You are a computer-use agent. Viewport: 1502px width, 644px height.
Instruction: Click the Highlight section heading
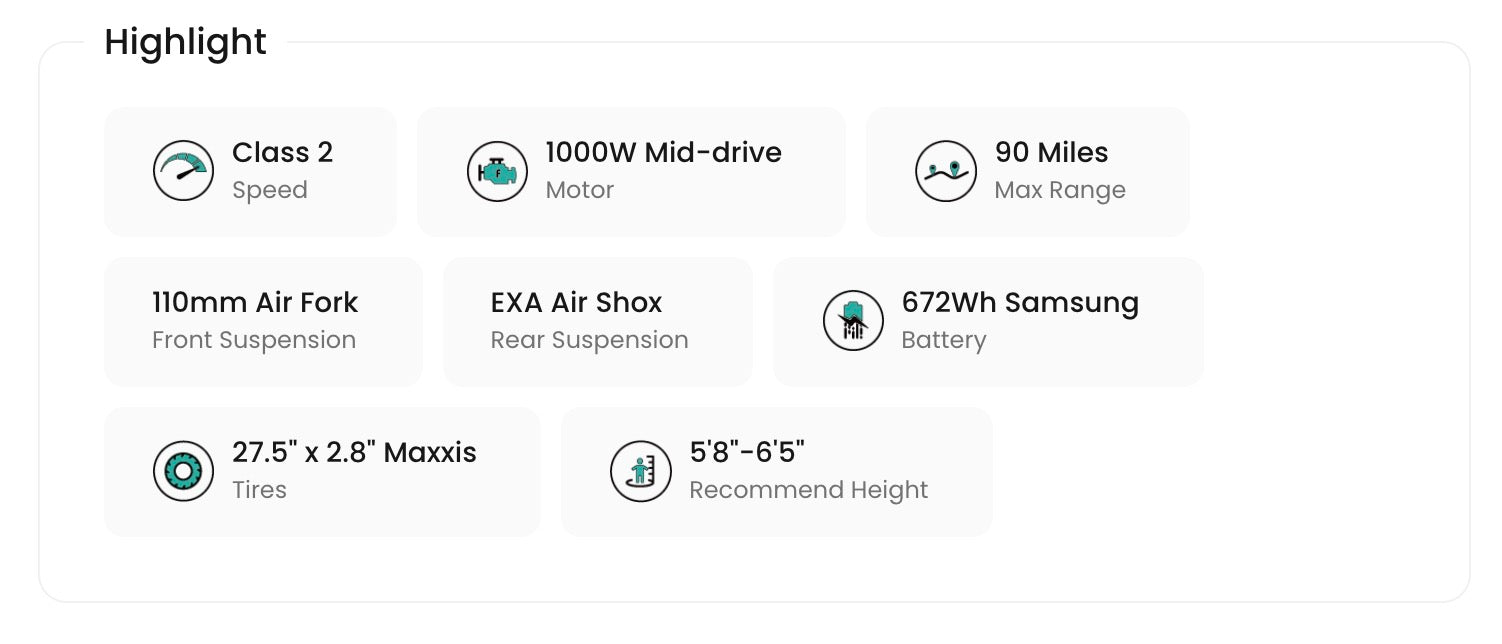(185, 42)
